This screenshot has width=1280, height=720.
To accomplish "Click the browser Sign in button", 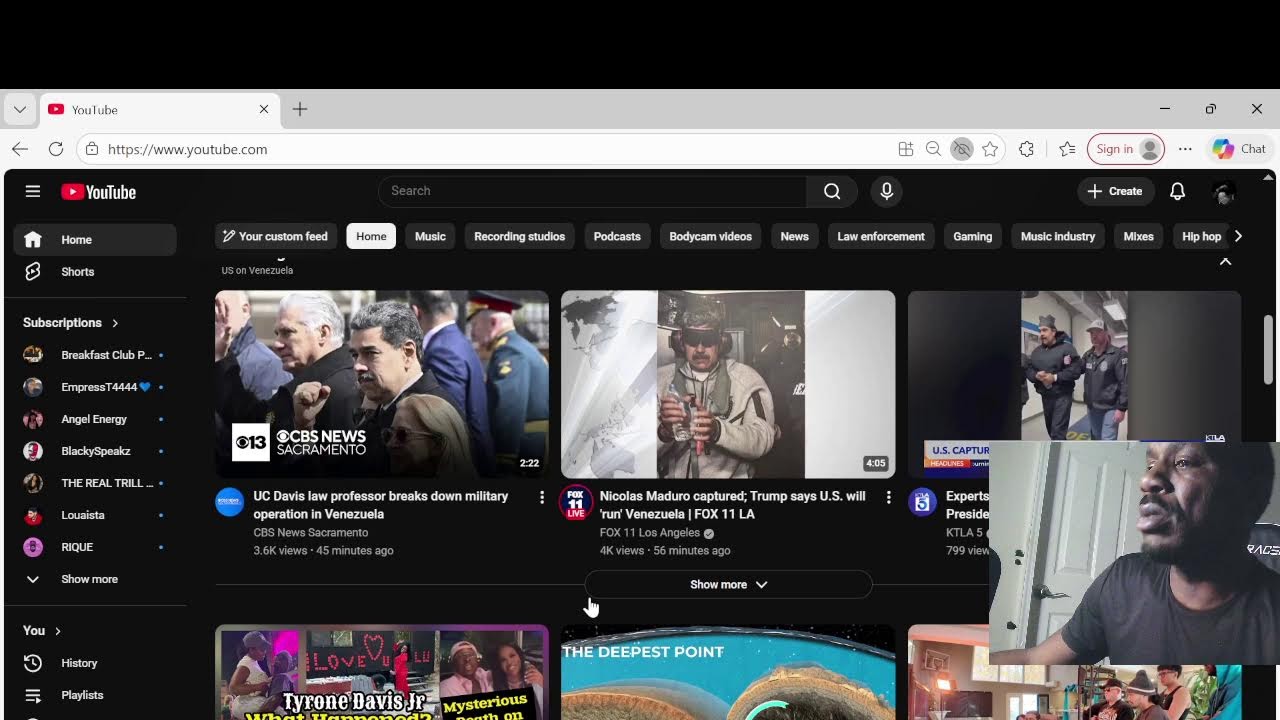I will point(1126,149).
